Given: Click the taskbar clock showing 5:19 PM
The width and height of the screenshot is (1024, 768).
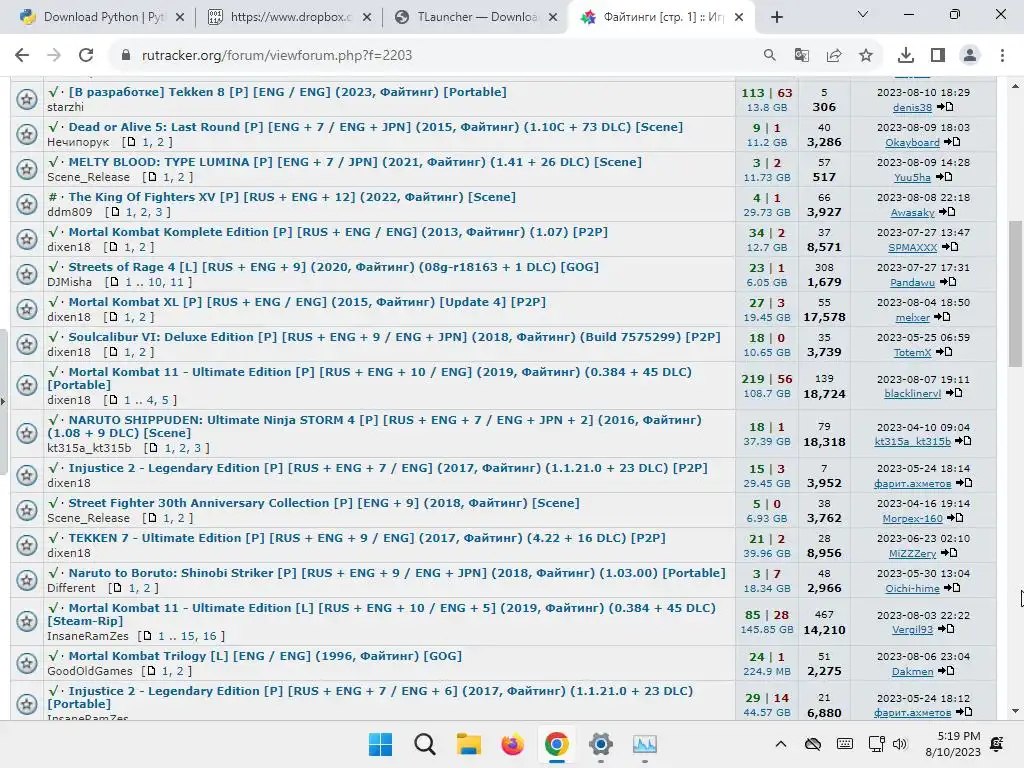Looking at the screenshot, I should (x=953, y=744).
